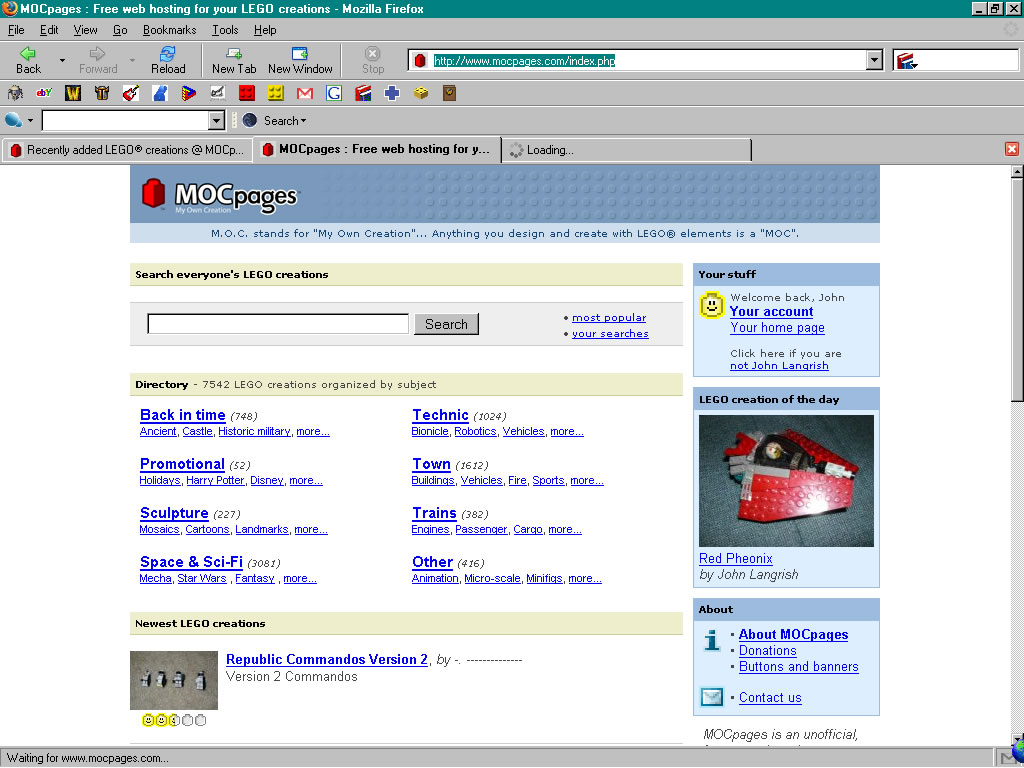The width and height of the screenshot is (1024, 768).
Task: Open a New Tab from toolbar
Action: [x=234, y=60]
